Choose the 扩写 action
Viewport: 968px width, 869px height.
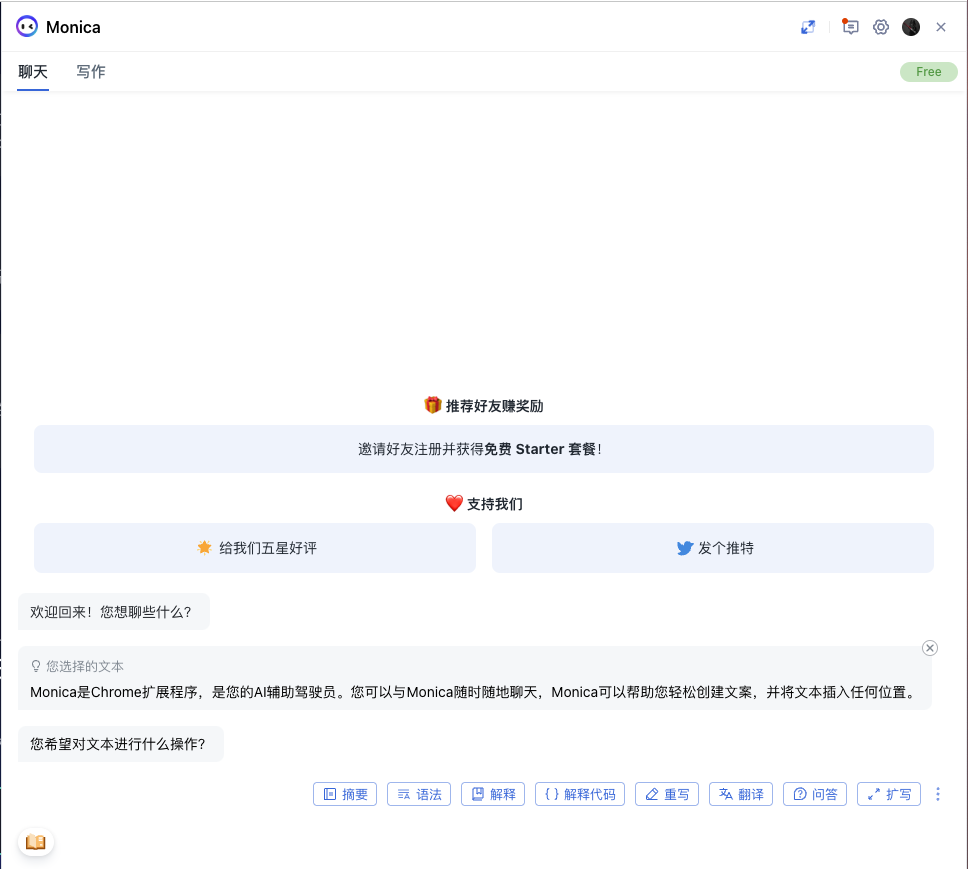tap(889, 794)
